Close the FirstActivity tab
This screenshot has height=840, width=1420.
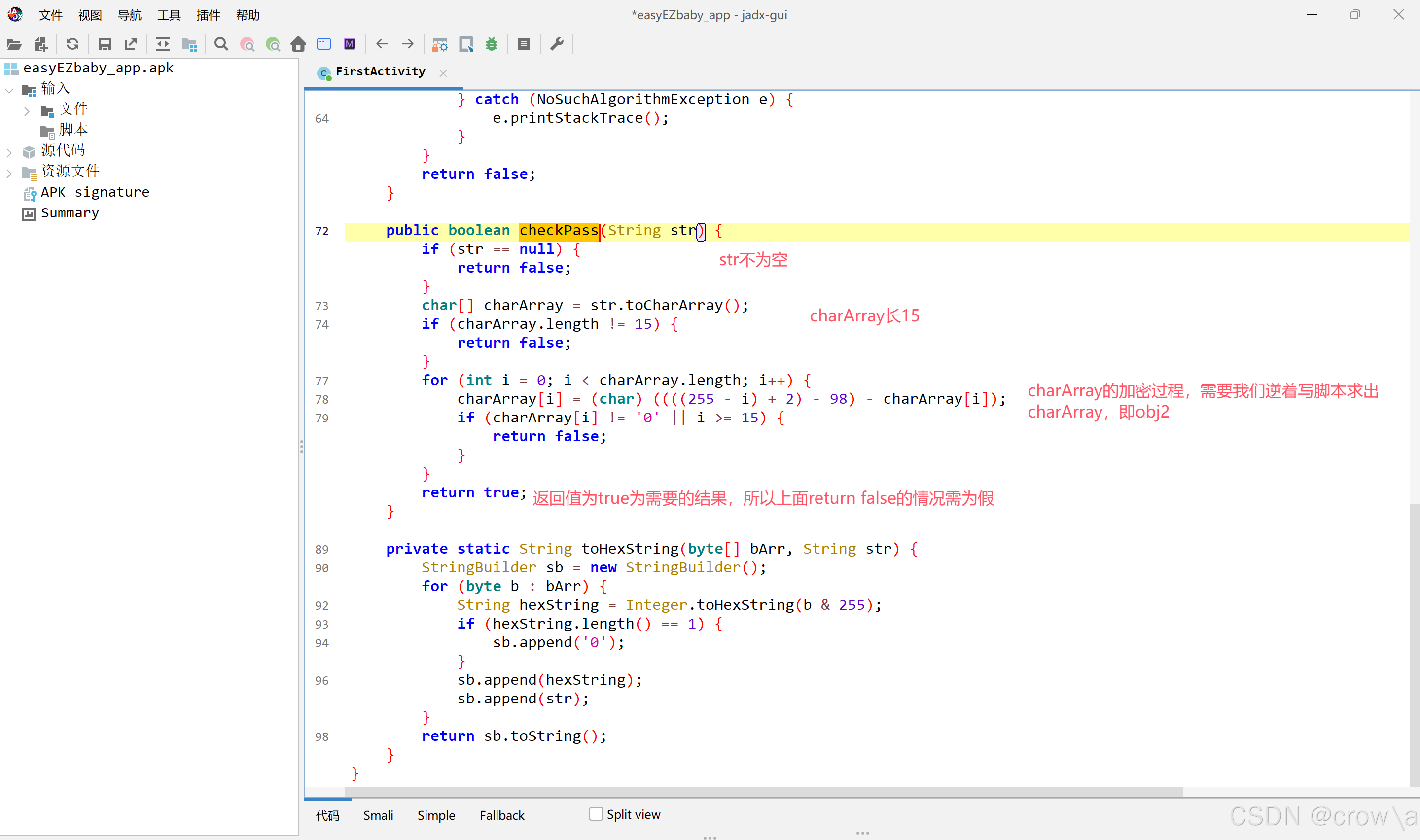click(x=443, y=73)
